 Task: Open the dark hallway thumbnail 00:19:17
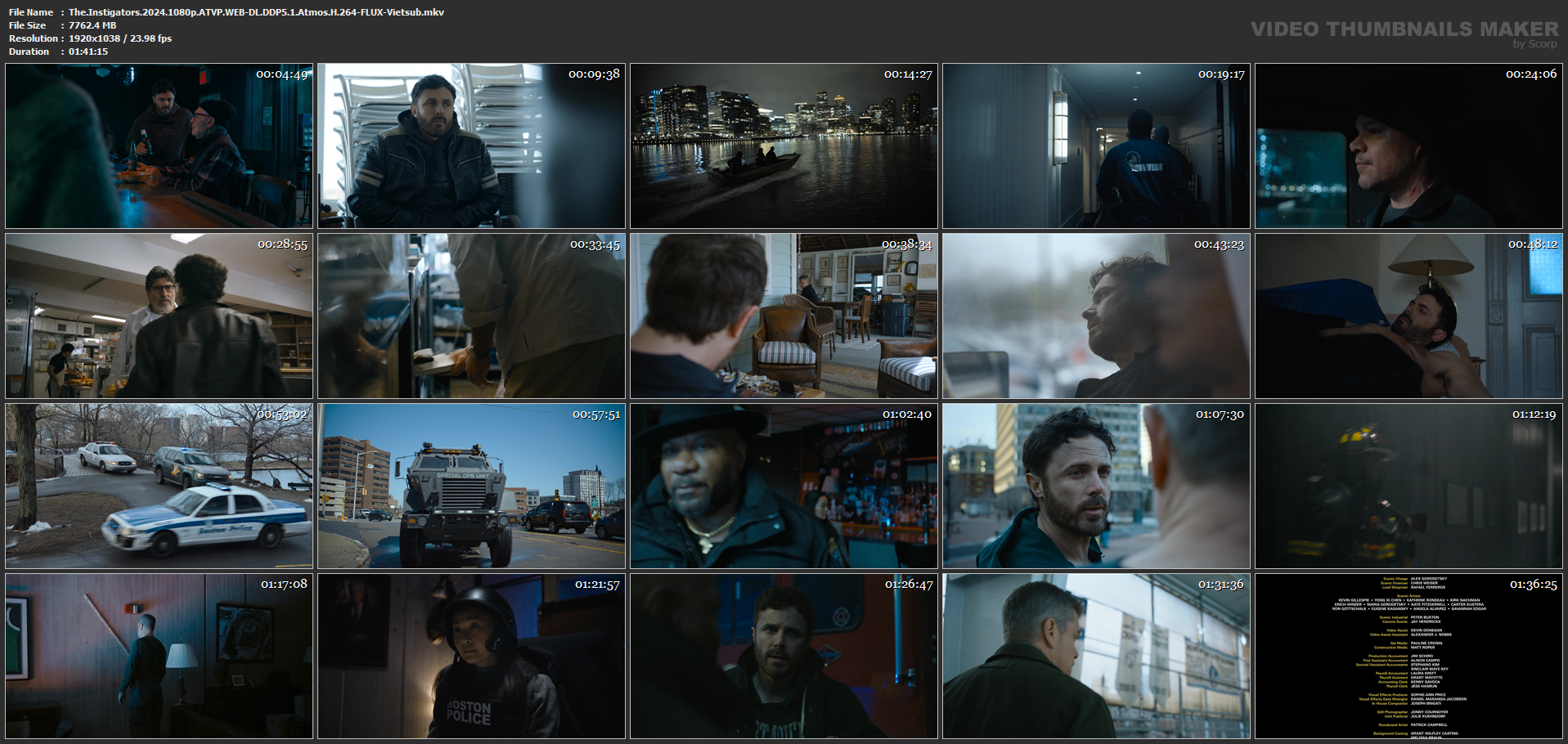coord(1097,146)
